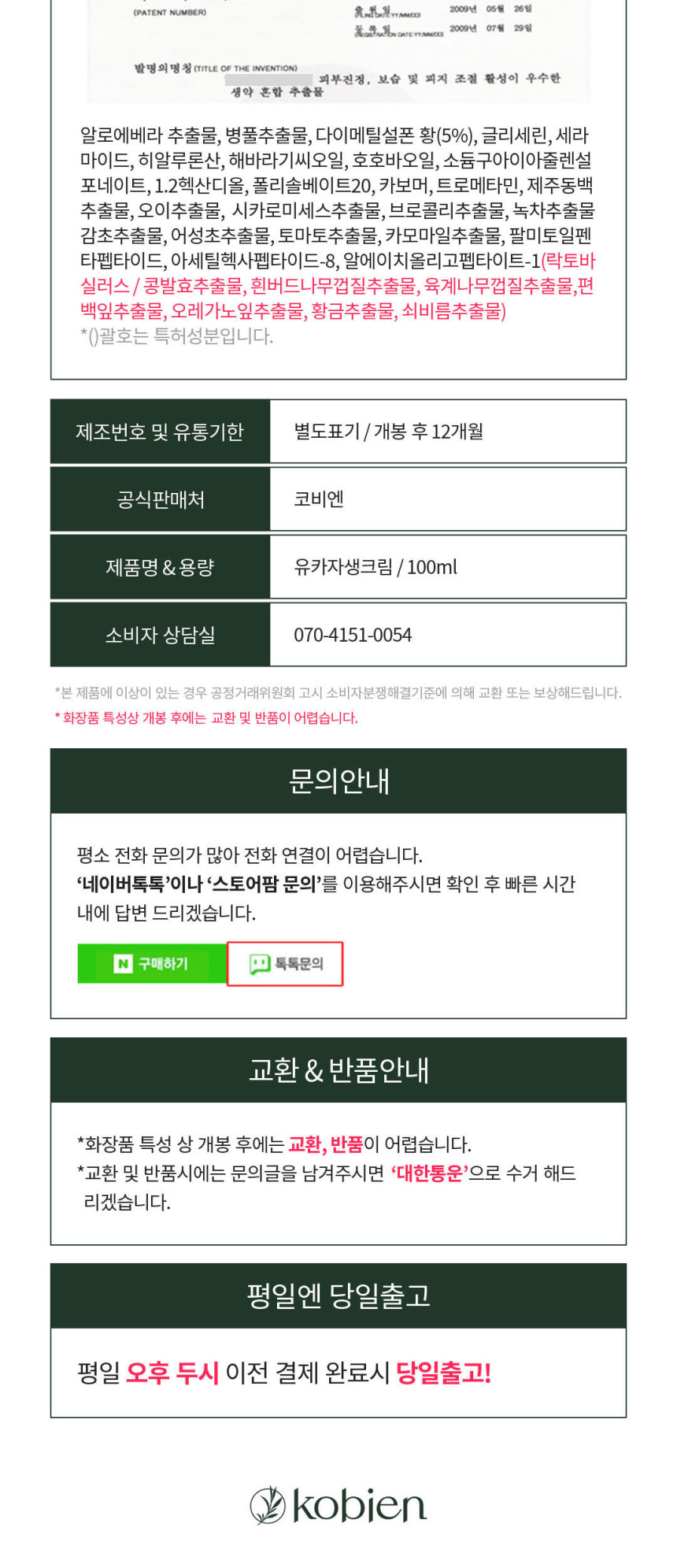Click the 제조번호 및 유통기한 label cell

click(x=161, y=432)
